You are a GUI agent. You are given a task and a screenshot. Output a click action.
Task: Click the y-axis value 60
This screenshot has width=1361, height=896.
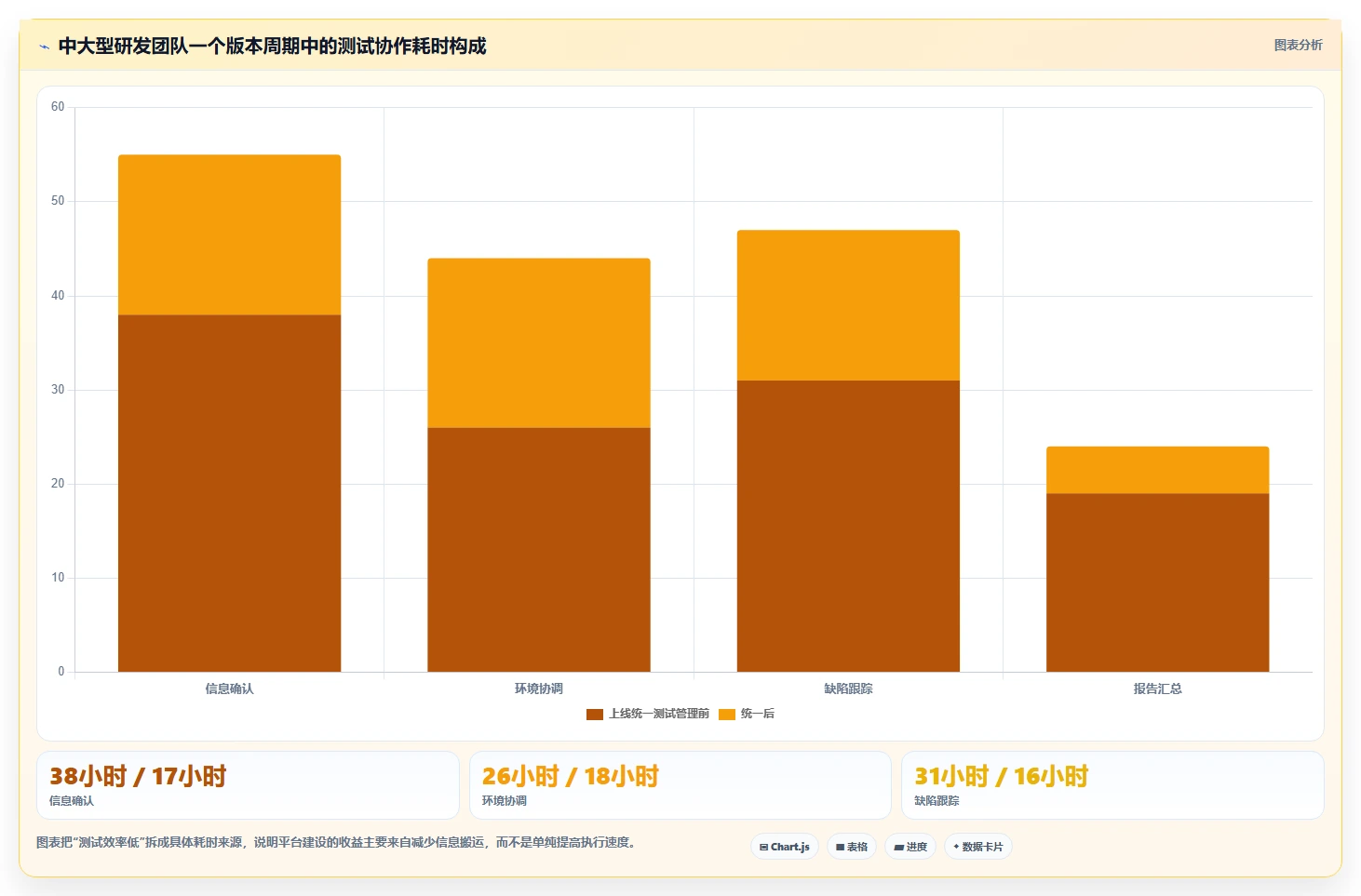[x=58, y=107]
